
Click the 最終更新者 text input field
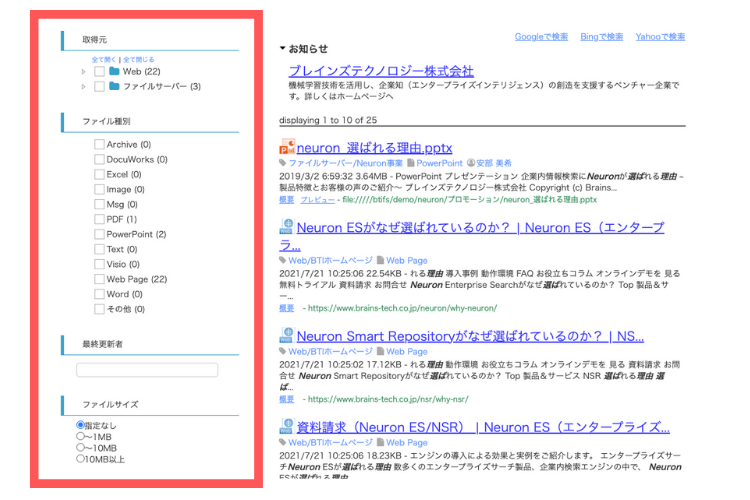click(147, 370)
